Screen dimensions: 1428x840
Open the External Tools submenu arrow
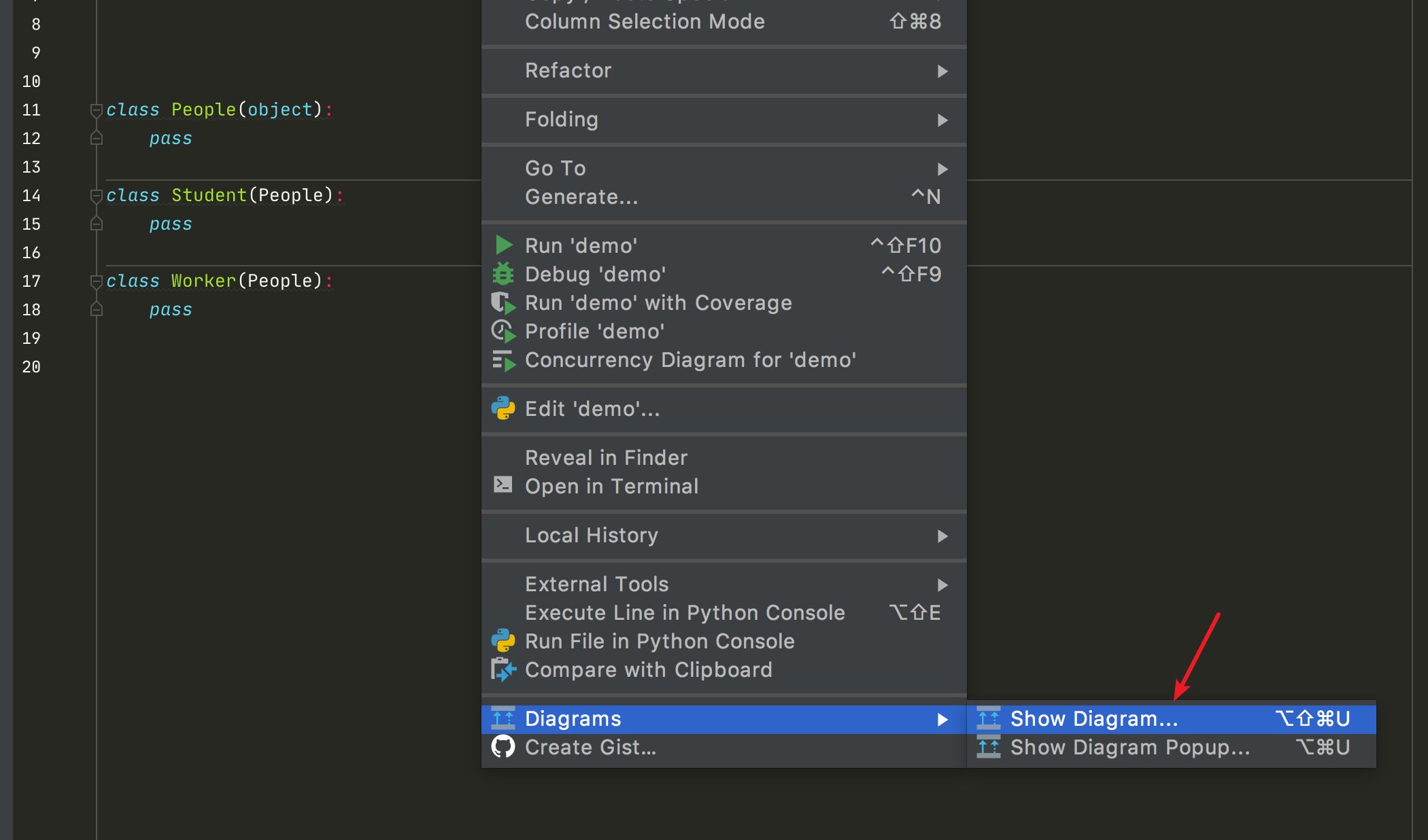coord(942,585)
